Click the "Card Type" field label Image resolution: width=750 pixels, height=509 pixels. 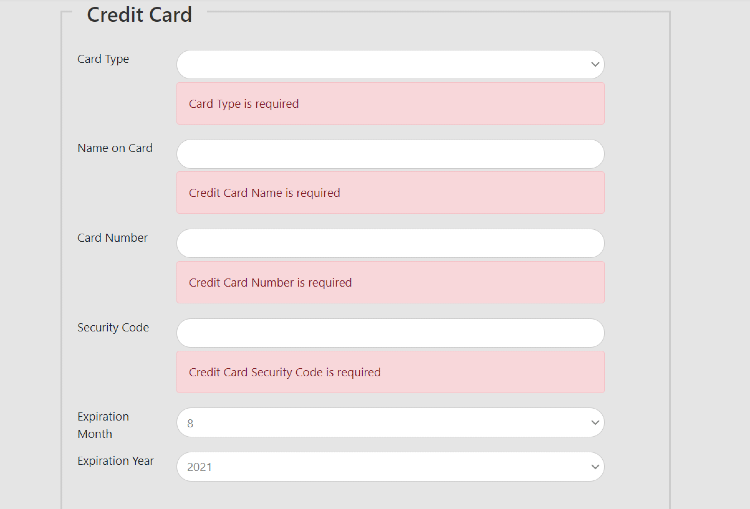103,59
